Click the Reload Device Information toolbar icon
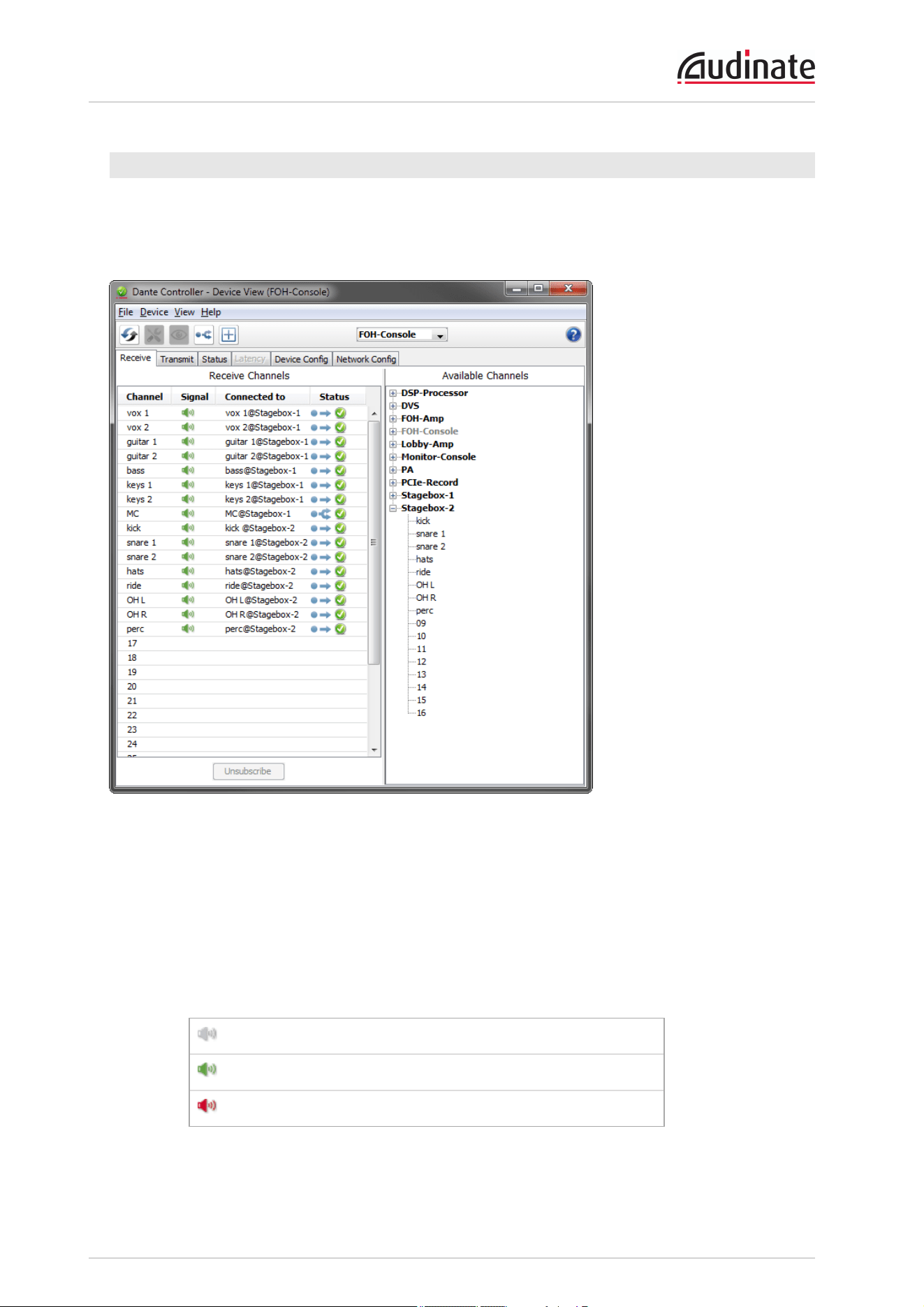924x1307 pixels. pyautogui.click(x=129, y=335)
